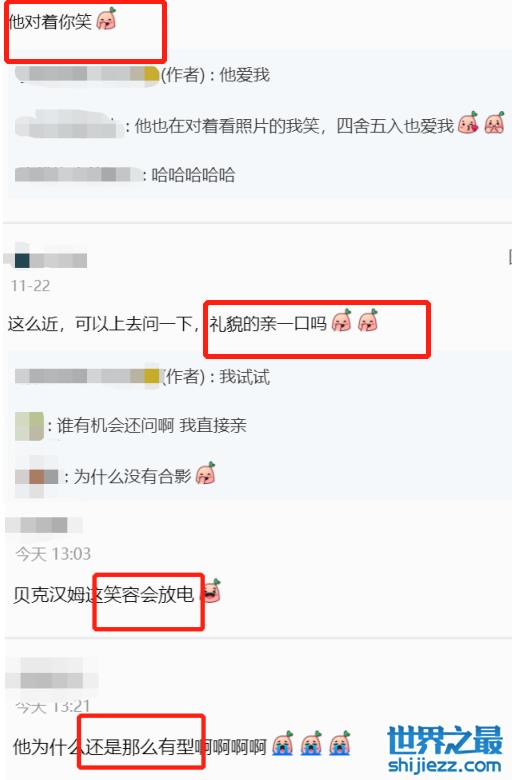Open the 世界之最 shijiezz.com watermark
This screenshot has height=780, width=512.
pos(445,750)
